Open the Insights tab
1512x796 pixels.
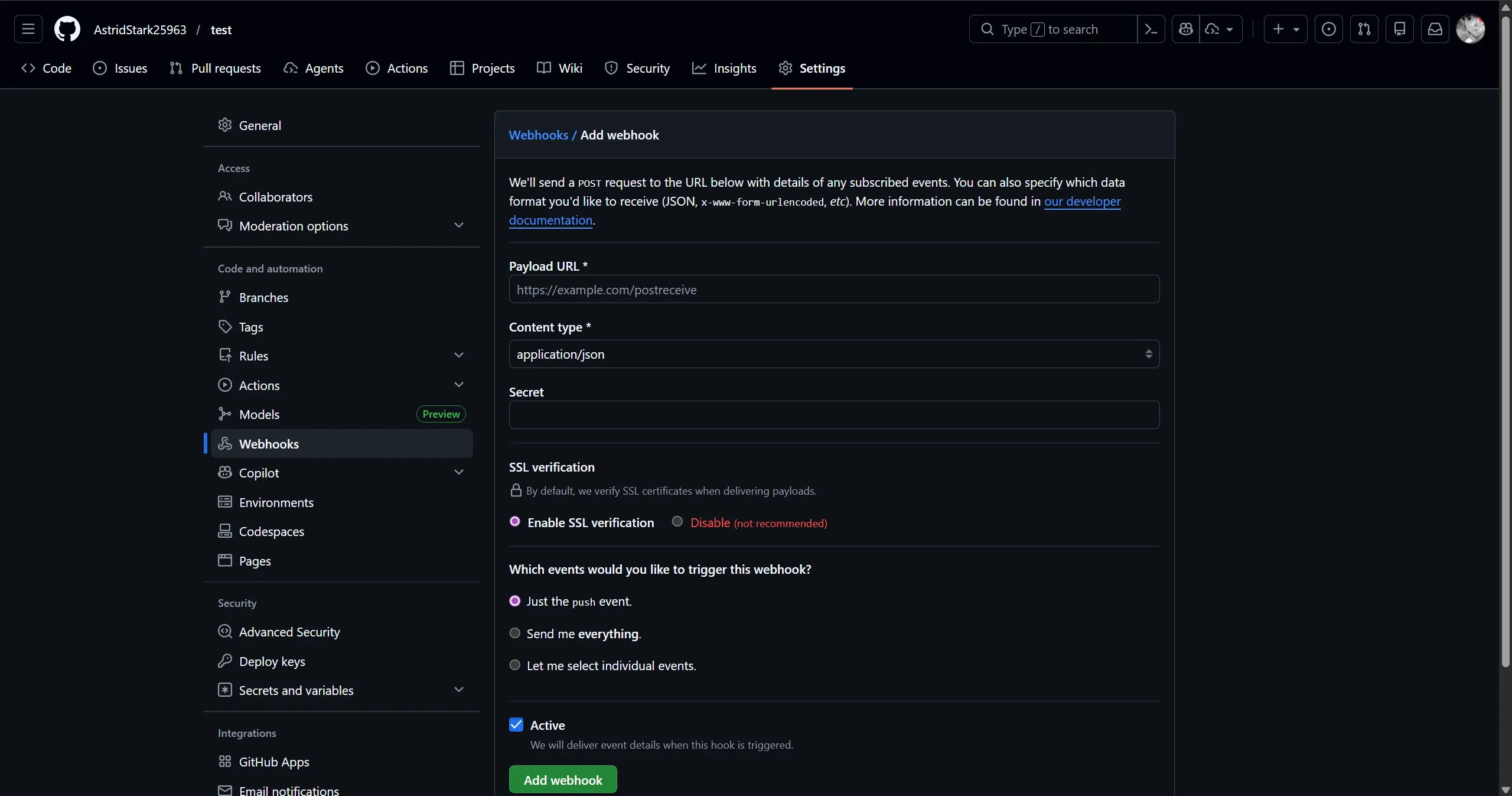724,68
